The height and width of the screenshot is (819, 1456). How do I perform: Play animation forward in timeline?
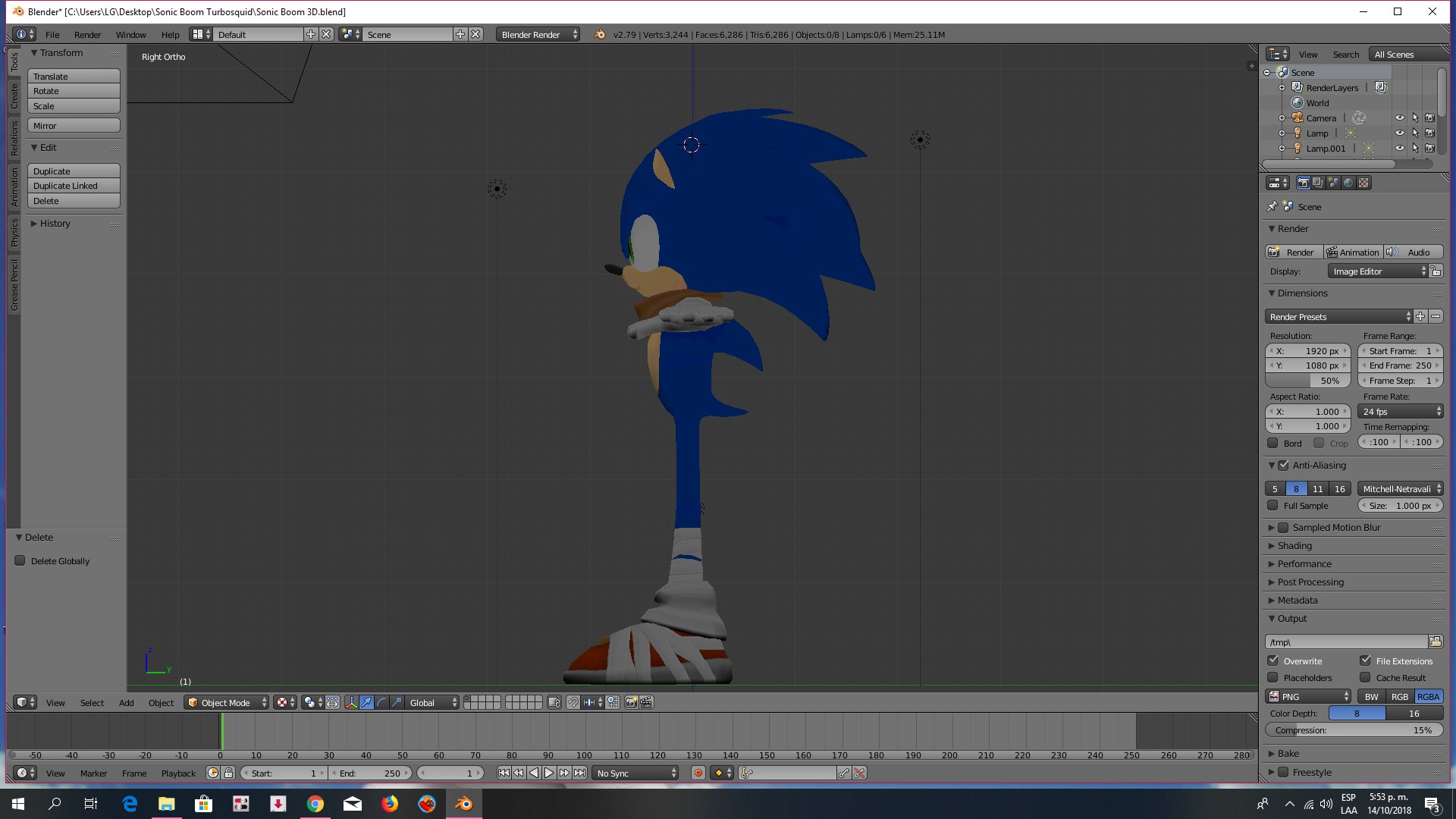pos(549,773)
